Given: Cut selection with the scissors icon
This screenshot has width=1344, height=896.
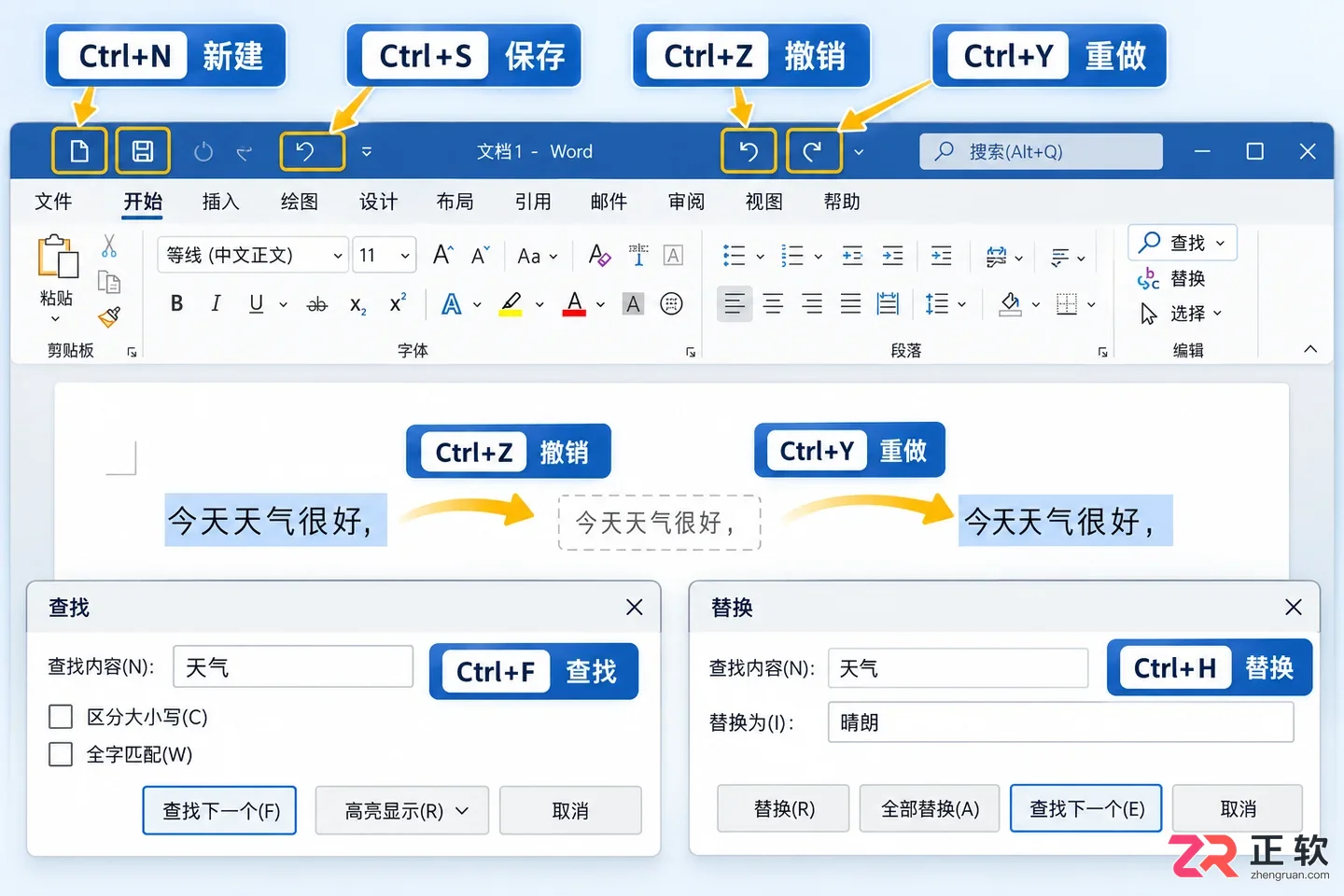Looking at the screenshot, I should (x=109, y=246).
